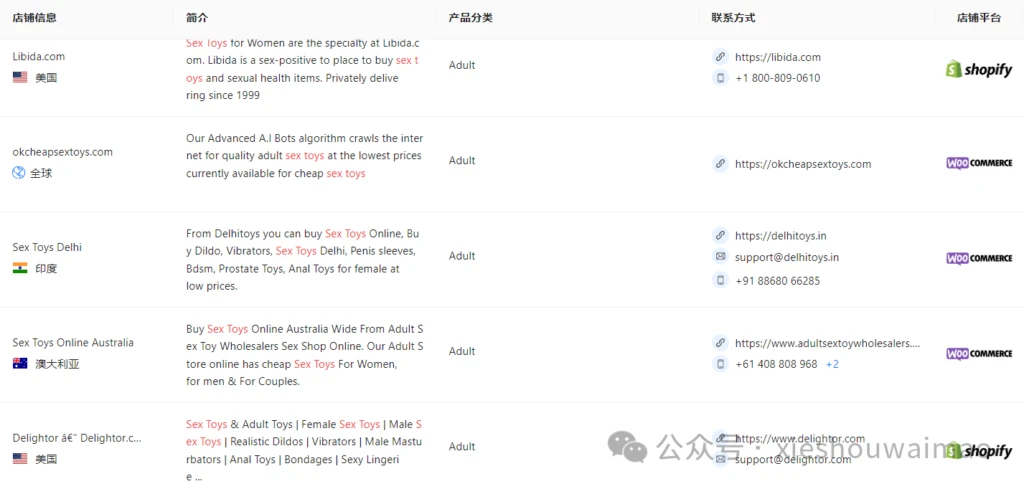
Task: Click the Shopify logo in Libida.com row
Action: (979, 69)
